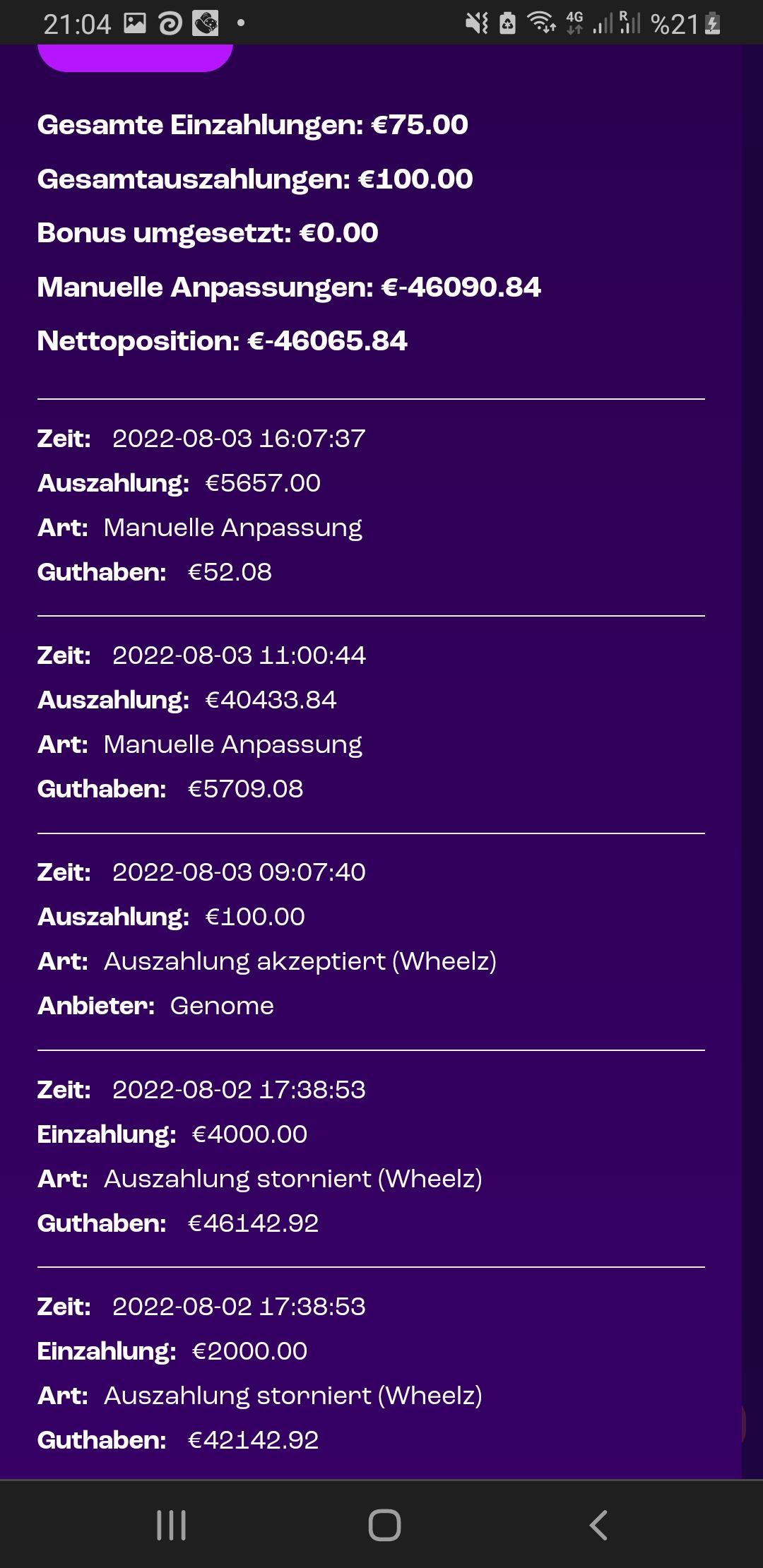763x1568 pixels.
Task: Tap the clock time in status bar
Action: (77, 24)
